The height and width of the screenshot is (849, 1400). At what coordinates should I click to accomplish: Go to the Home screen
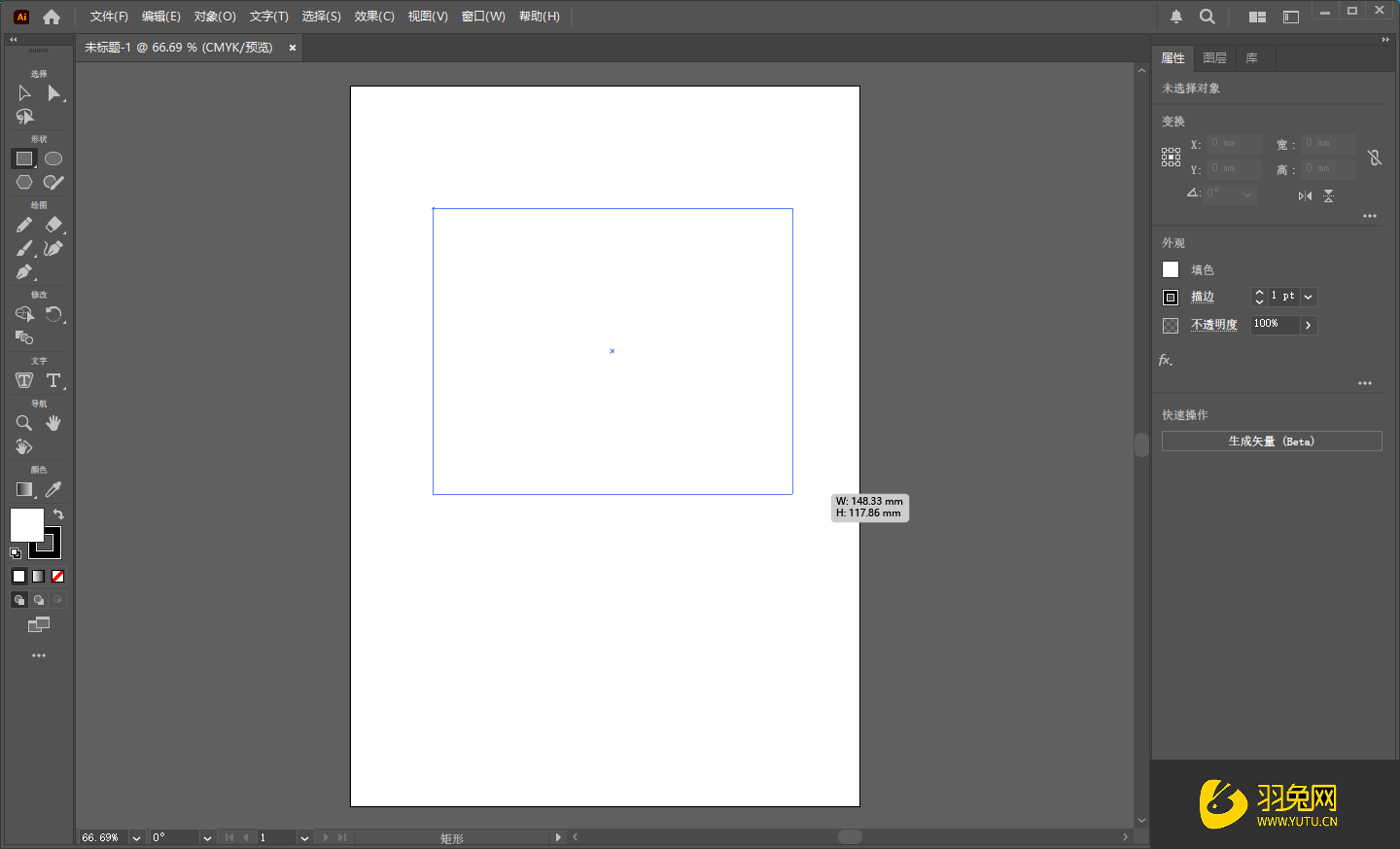click(x=52, y=17)
